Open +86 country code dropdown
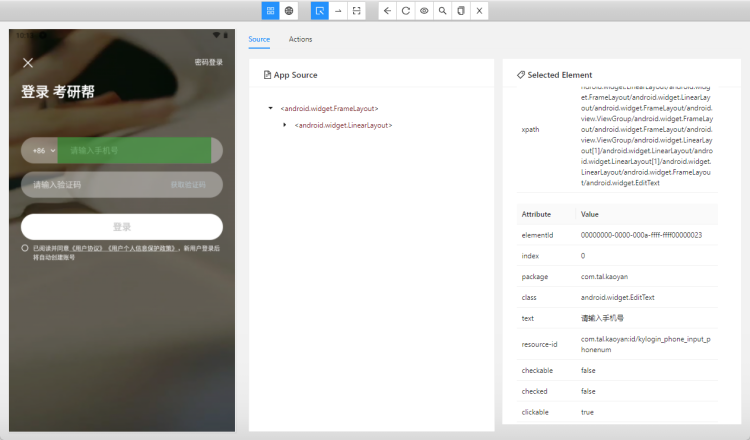750x440 pixels. (44, 151)
